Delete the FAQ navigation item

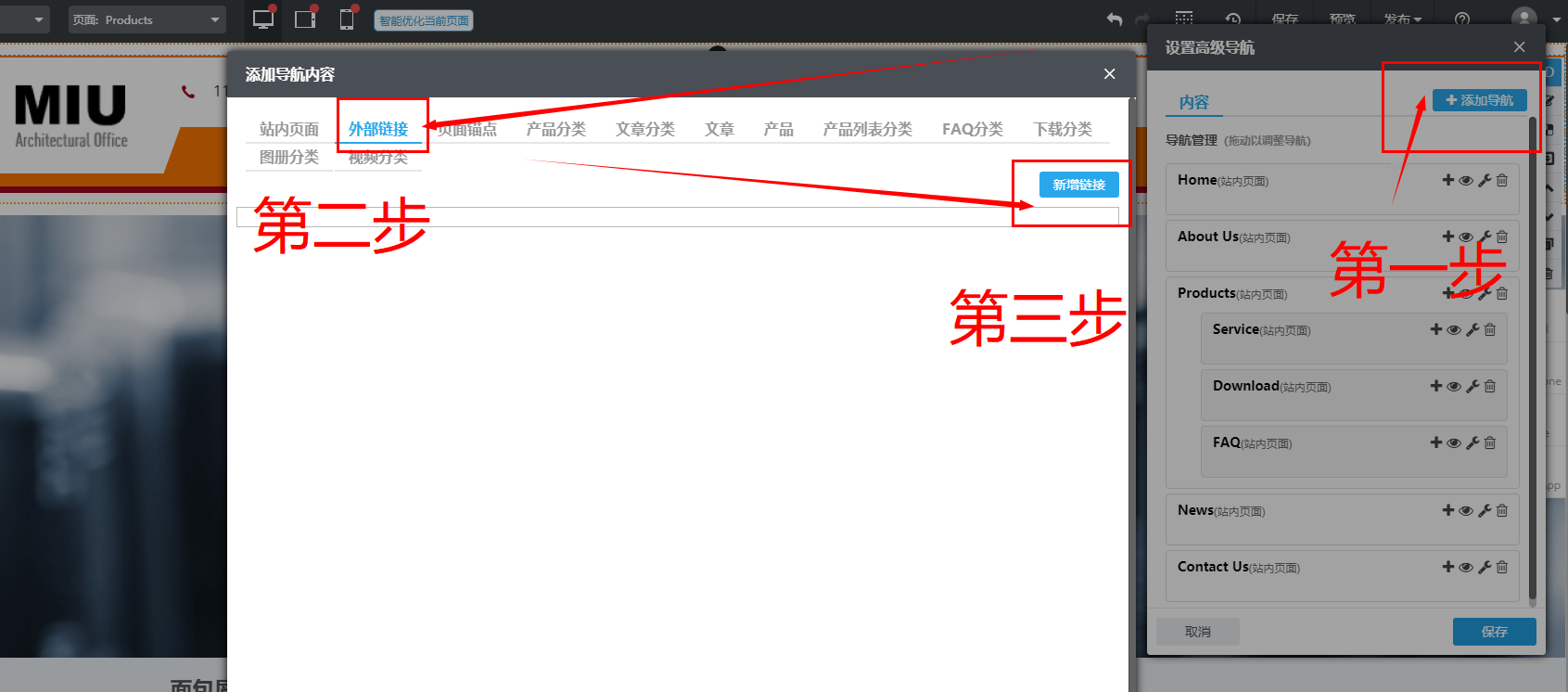click(1490, 442)
